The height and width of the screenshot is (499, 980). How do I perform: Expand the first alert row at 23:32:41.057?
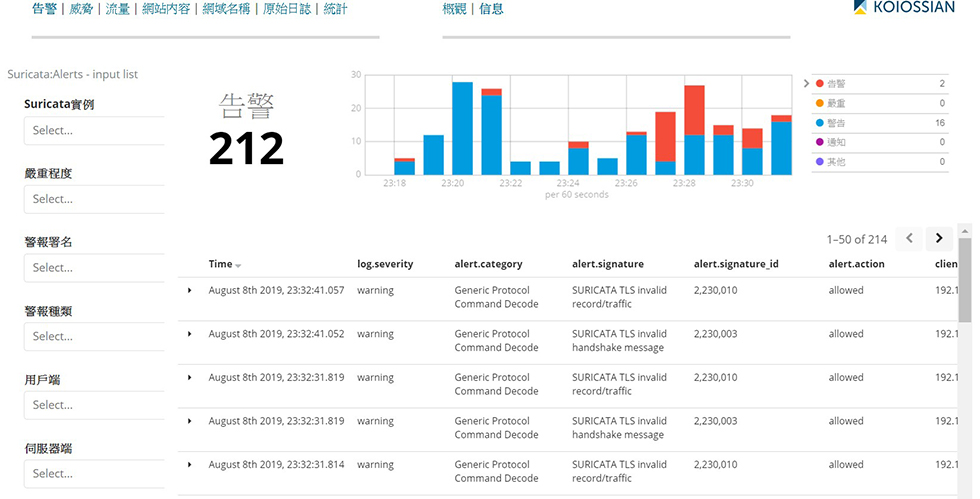click(189, 290)
